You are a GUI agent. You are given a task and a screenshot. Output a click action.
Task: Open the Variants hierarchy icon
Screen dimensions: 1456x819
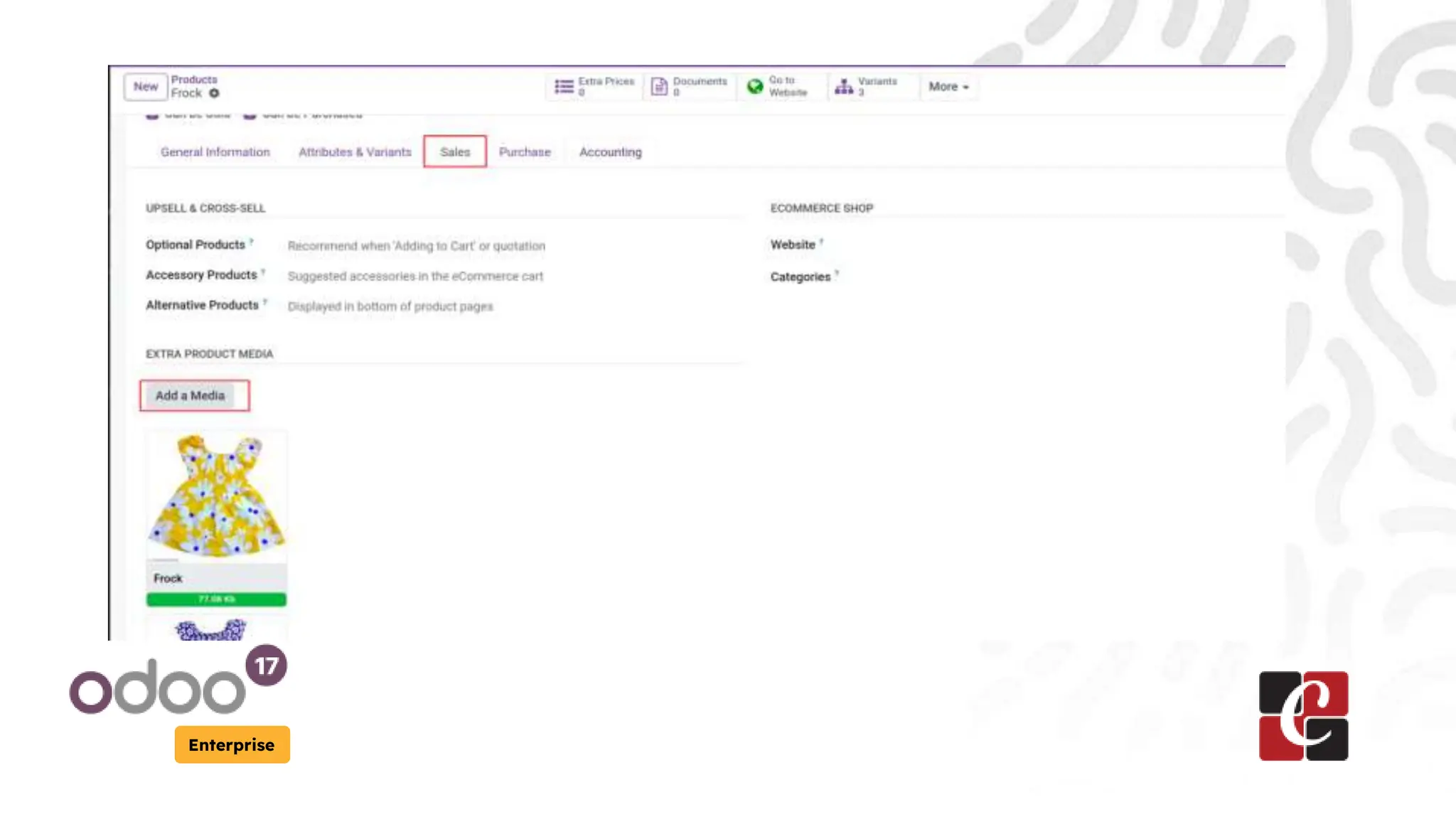(844, 87)
